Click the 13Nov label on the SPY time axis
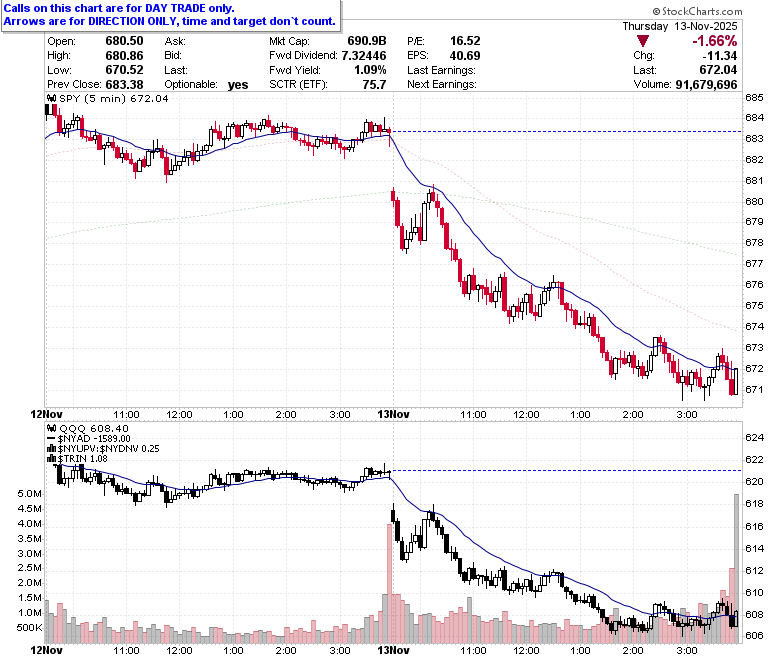This screenshot has width=780, height=659. point(393,415)
